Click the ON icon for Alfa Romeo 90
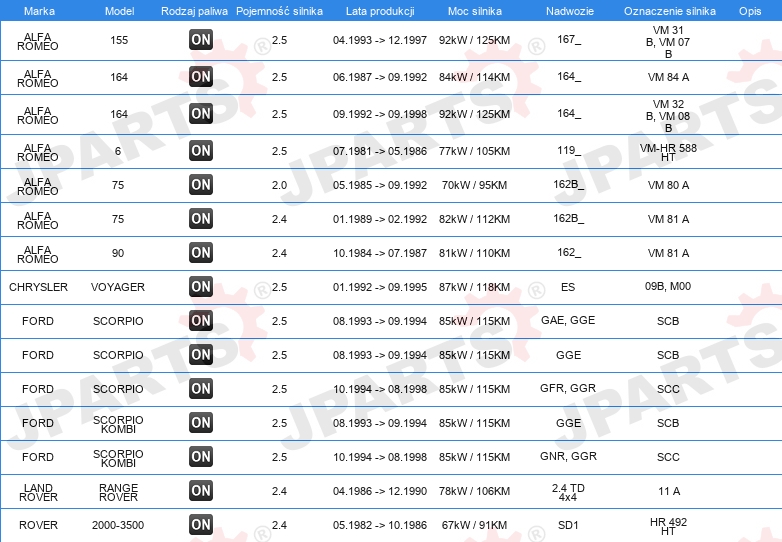Screen dimensions: 782x542 pos(200,253)
